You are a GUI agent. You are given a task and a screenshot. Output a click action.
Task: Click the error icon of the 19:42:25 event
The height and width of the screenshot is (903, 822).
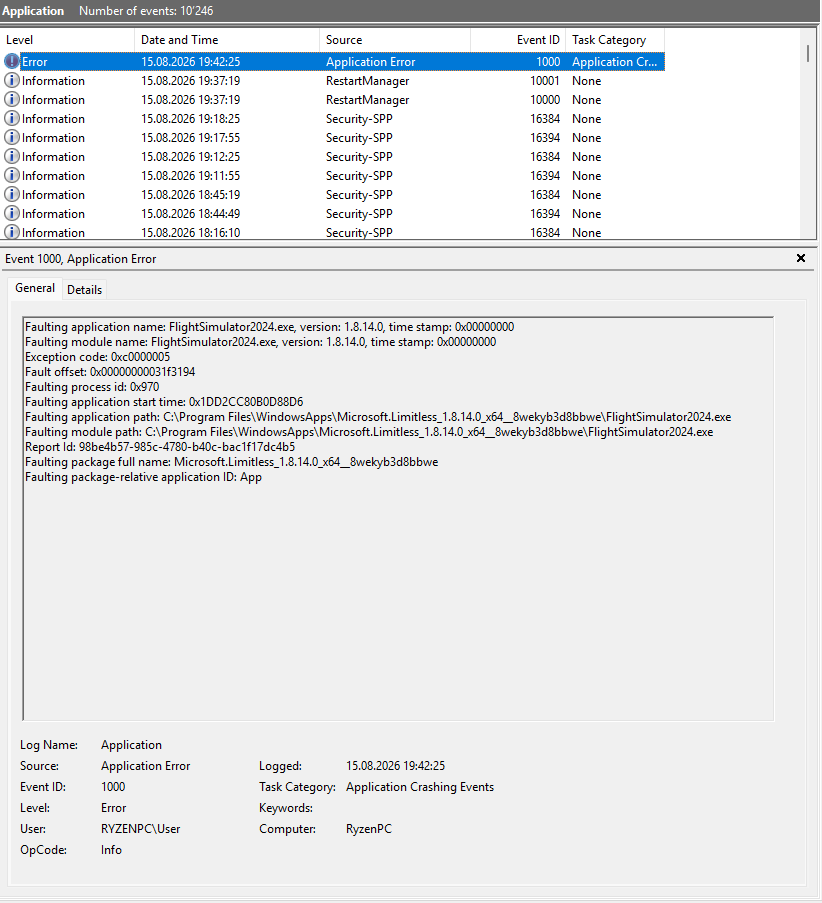pos(12,61)
